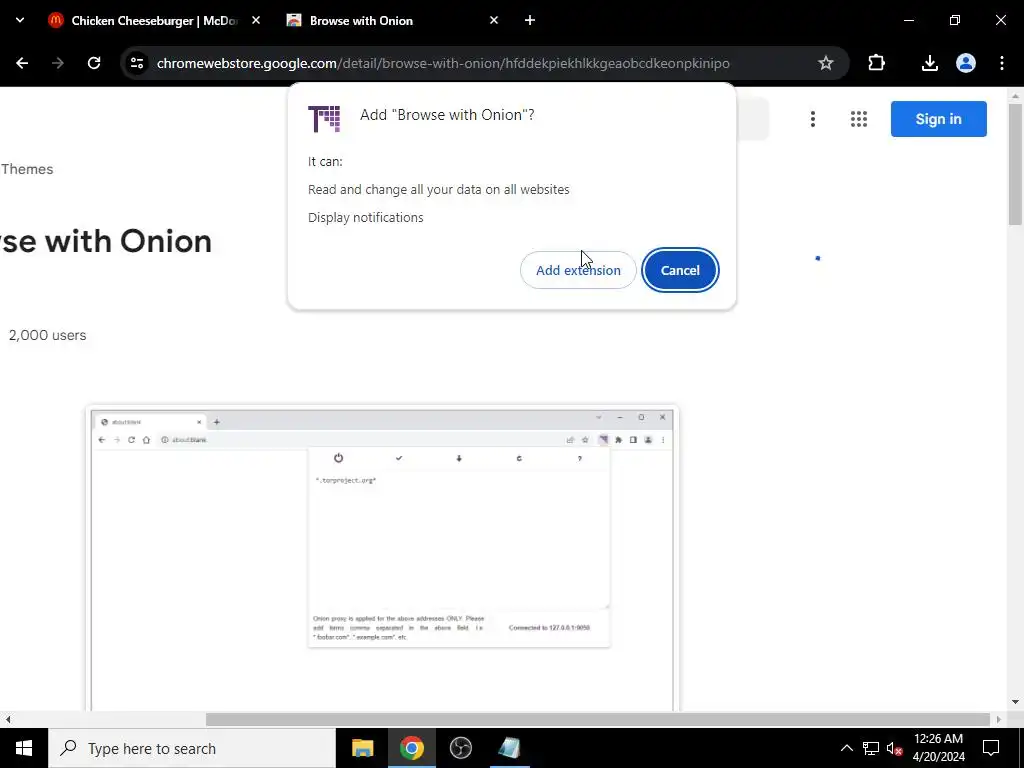Image resolution: width=1024 pixels, height=768 pixels.
Task: Open File Explorer from the taskbar
Action: (x=362, y=748)
